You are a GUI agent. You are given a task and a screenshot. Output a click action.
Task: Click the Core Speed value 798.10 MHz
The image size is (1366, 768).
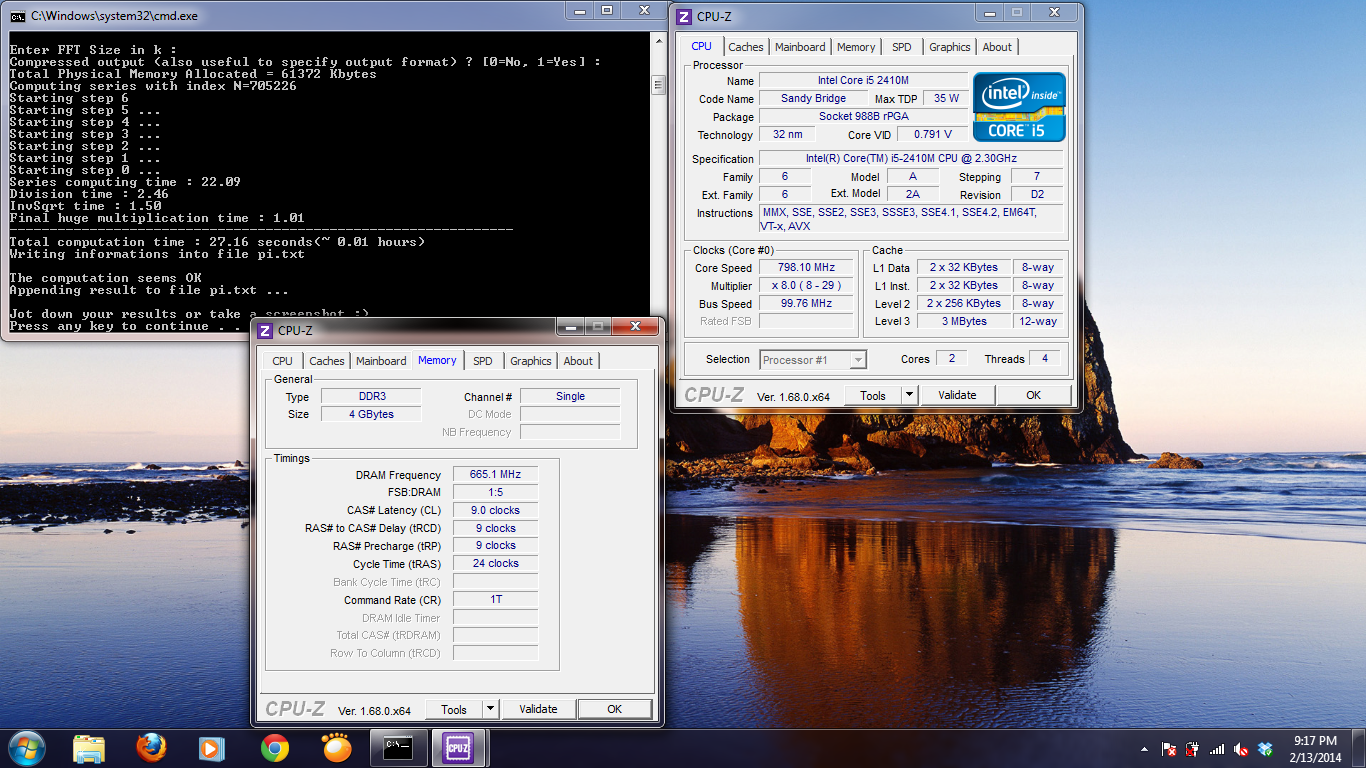point(806,267)
